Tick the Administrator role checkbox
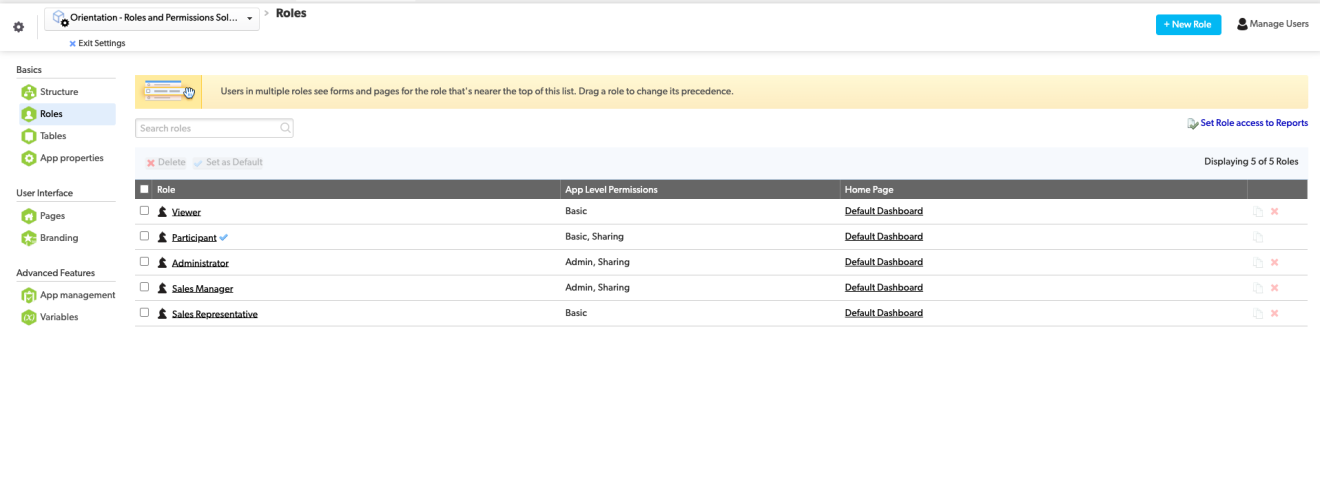The width and height of the screenshot is (1320, 482). pyautogui.click(x=145, y=262)
